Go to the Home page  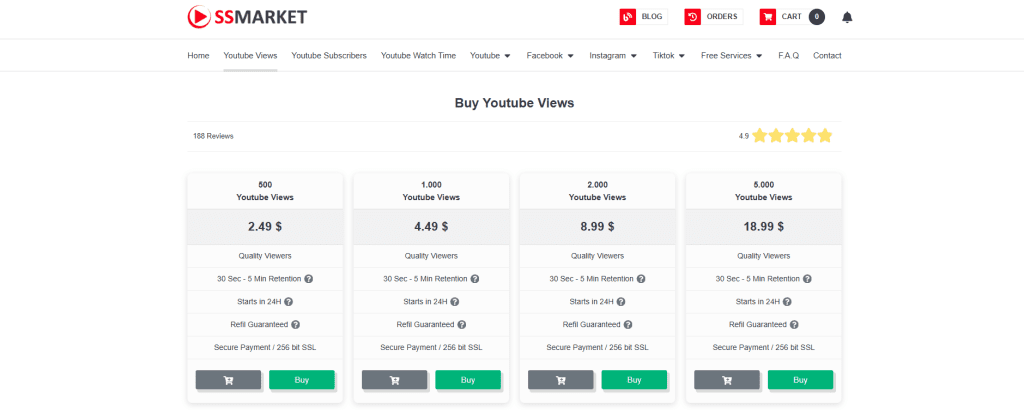point(199,55)
